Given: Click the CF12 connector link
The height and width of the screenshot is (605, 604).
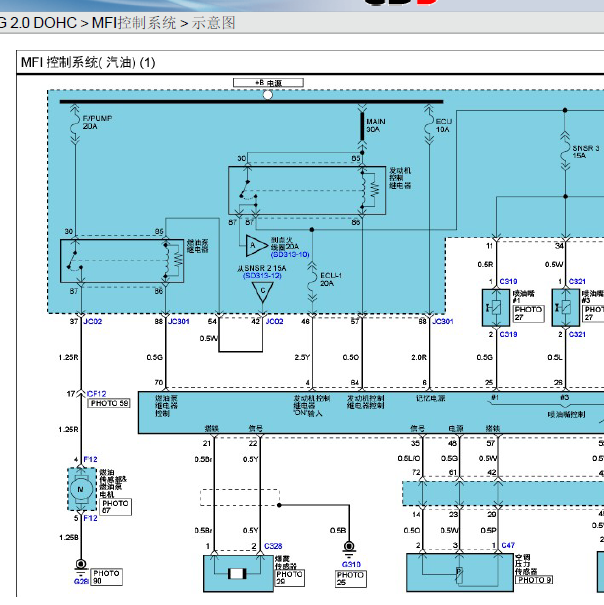Looking at the screenshot, I should click(96, 394).
